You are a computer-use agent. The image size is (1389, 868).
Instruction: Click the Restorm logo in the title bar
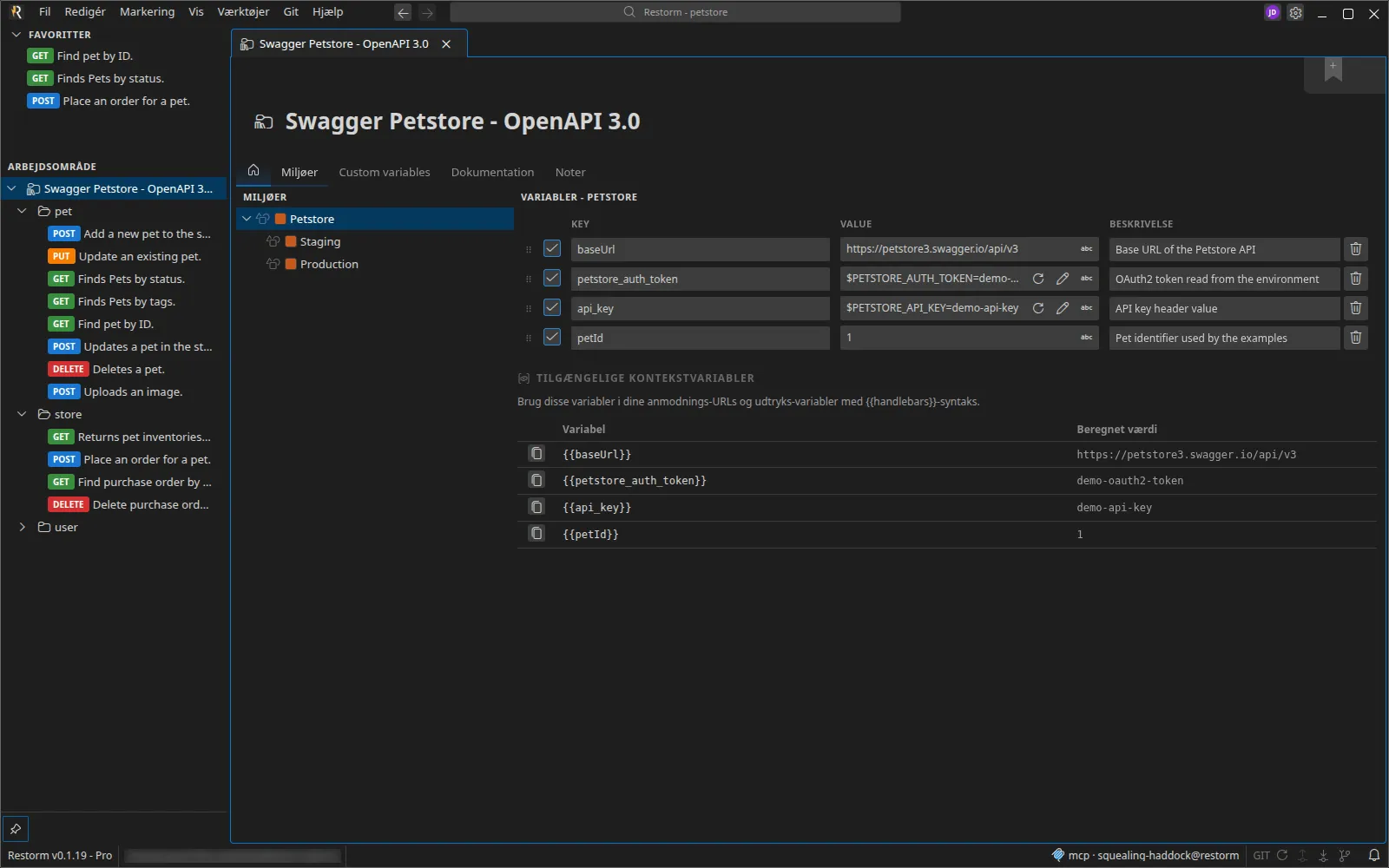(16, 12)
